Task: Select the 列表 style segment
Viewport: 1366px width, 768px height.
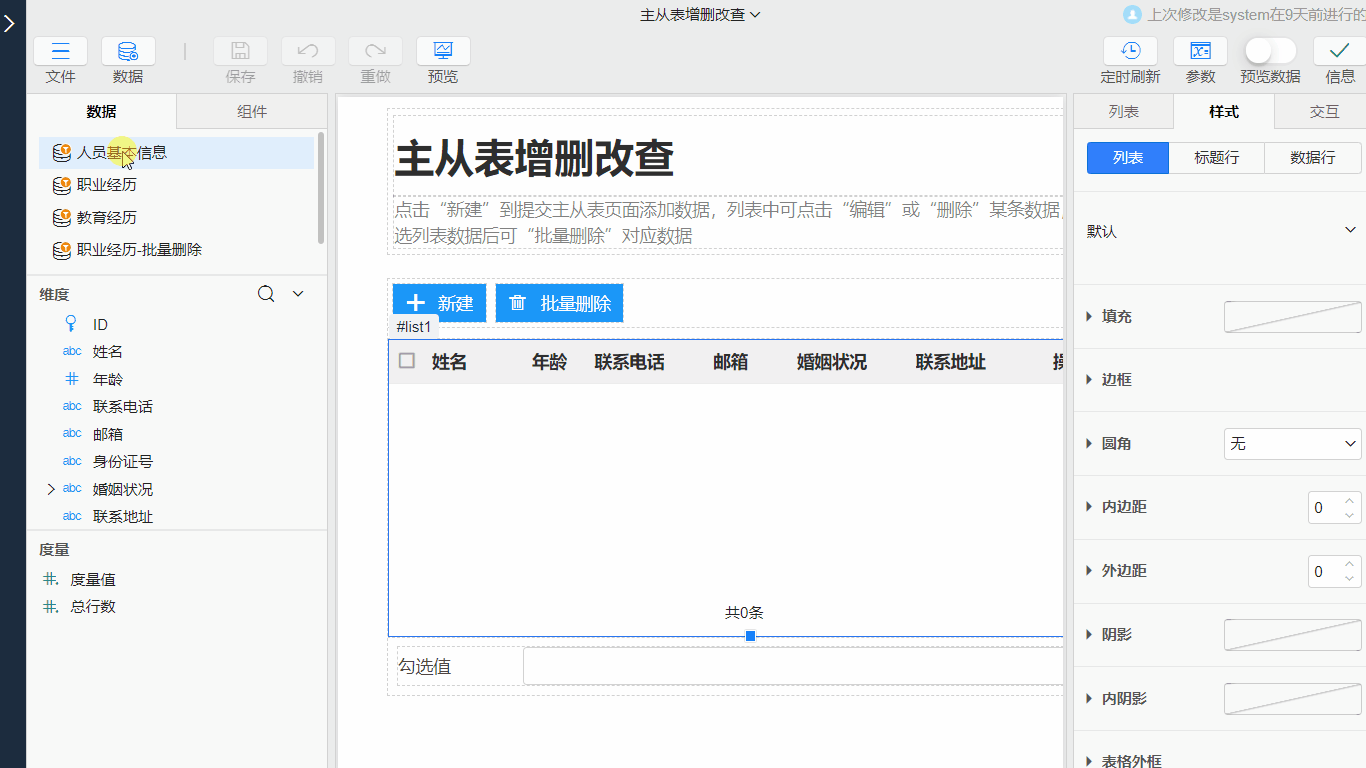Action: click(1128, 158)
